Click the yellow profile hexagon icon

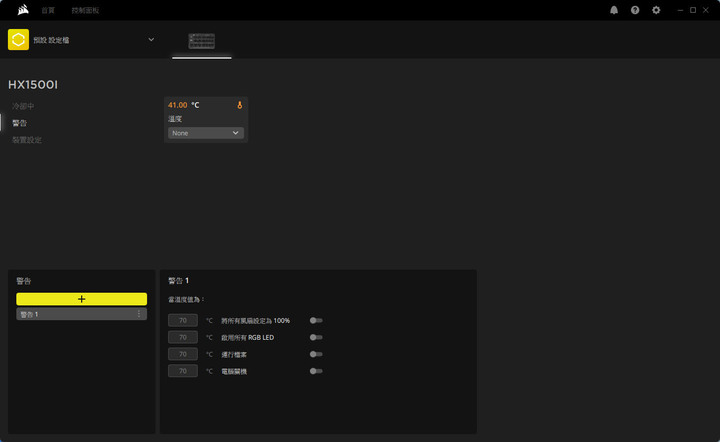point(18,39)
